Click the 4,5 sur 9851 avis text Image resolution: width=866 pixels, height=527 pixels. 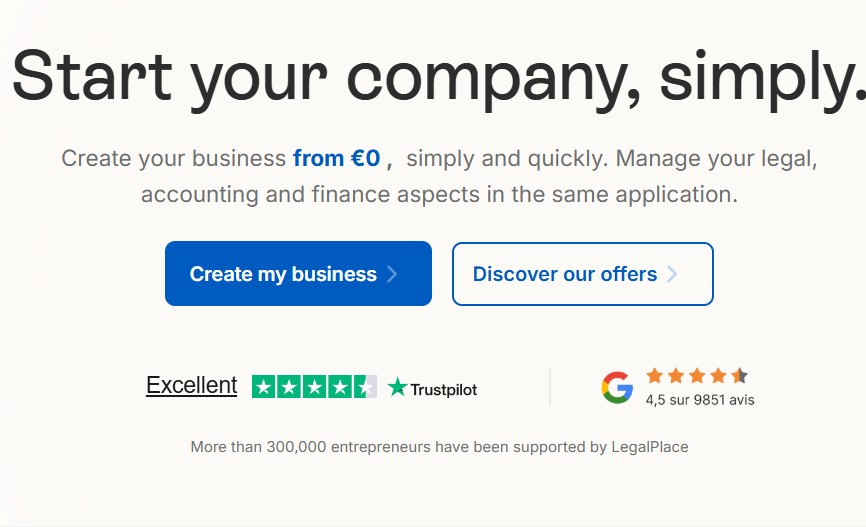coord(700,400)
